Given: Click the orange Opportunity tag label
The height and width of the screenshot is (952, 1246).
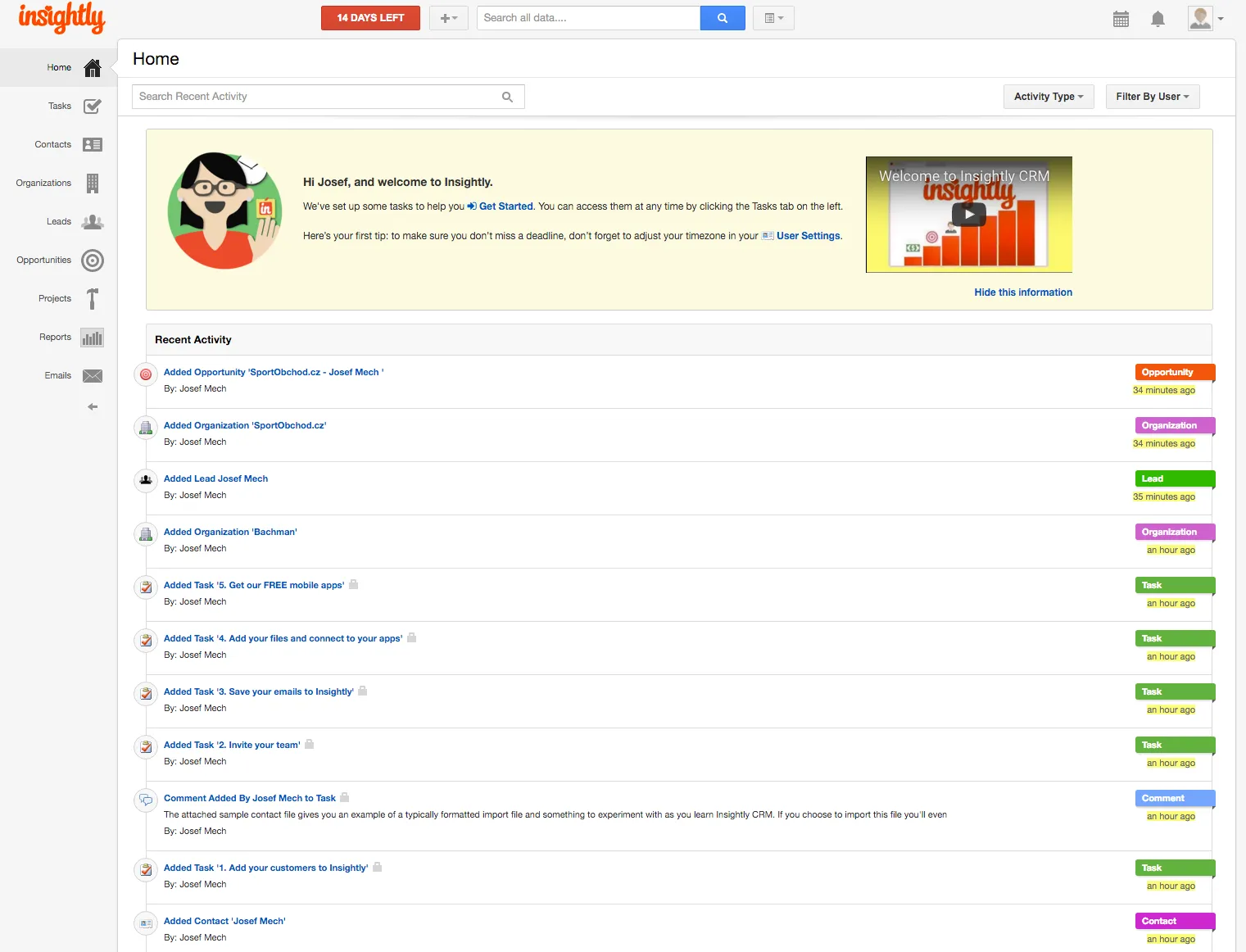Looking at the screenshot, I should point(1175,373).
